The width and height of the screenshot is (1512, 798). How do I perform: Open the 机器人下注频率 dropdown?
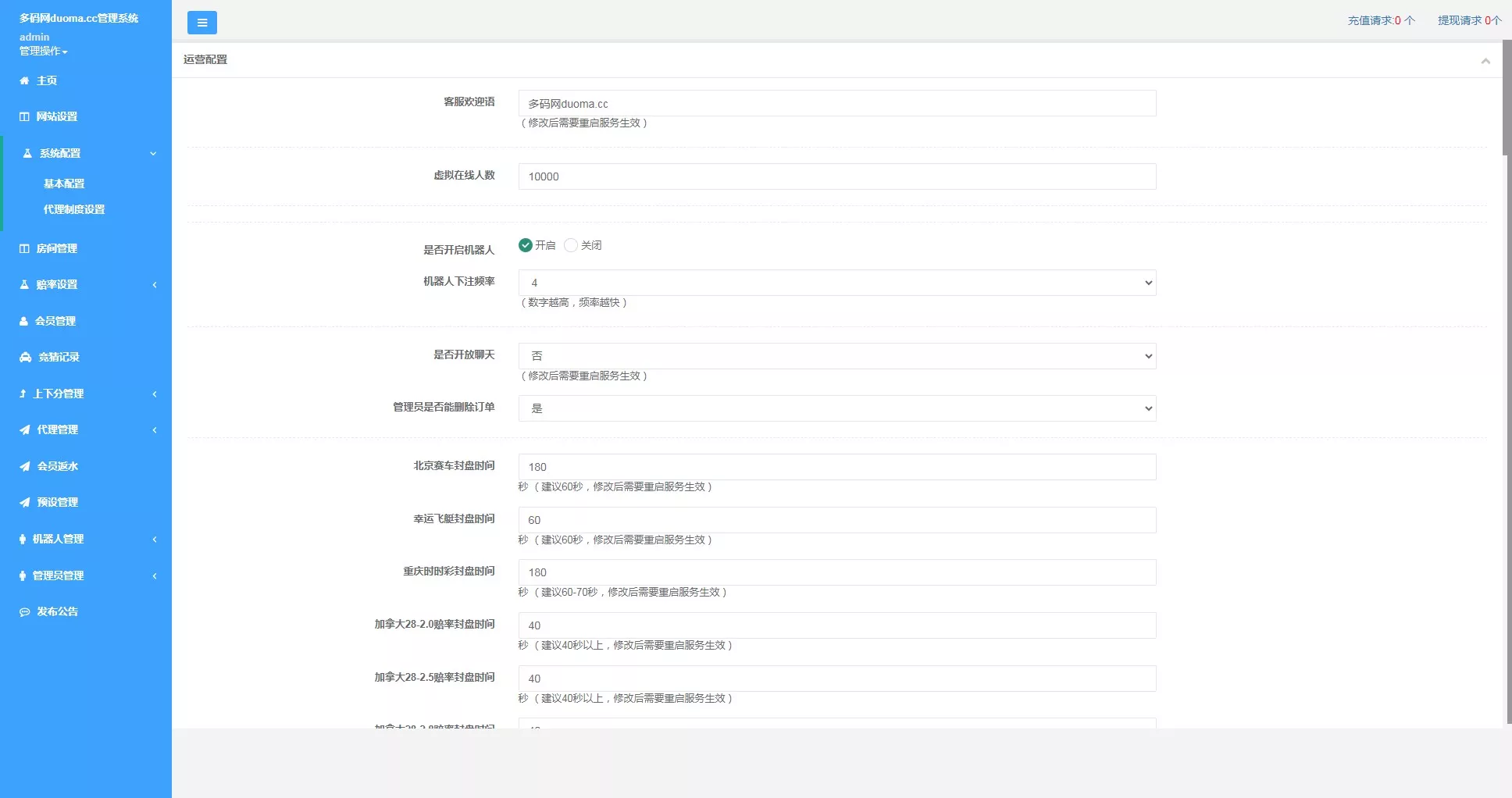[x=837, y=283]
